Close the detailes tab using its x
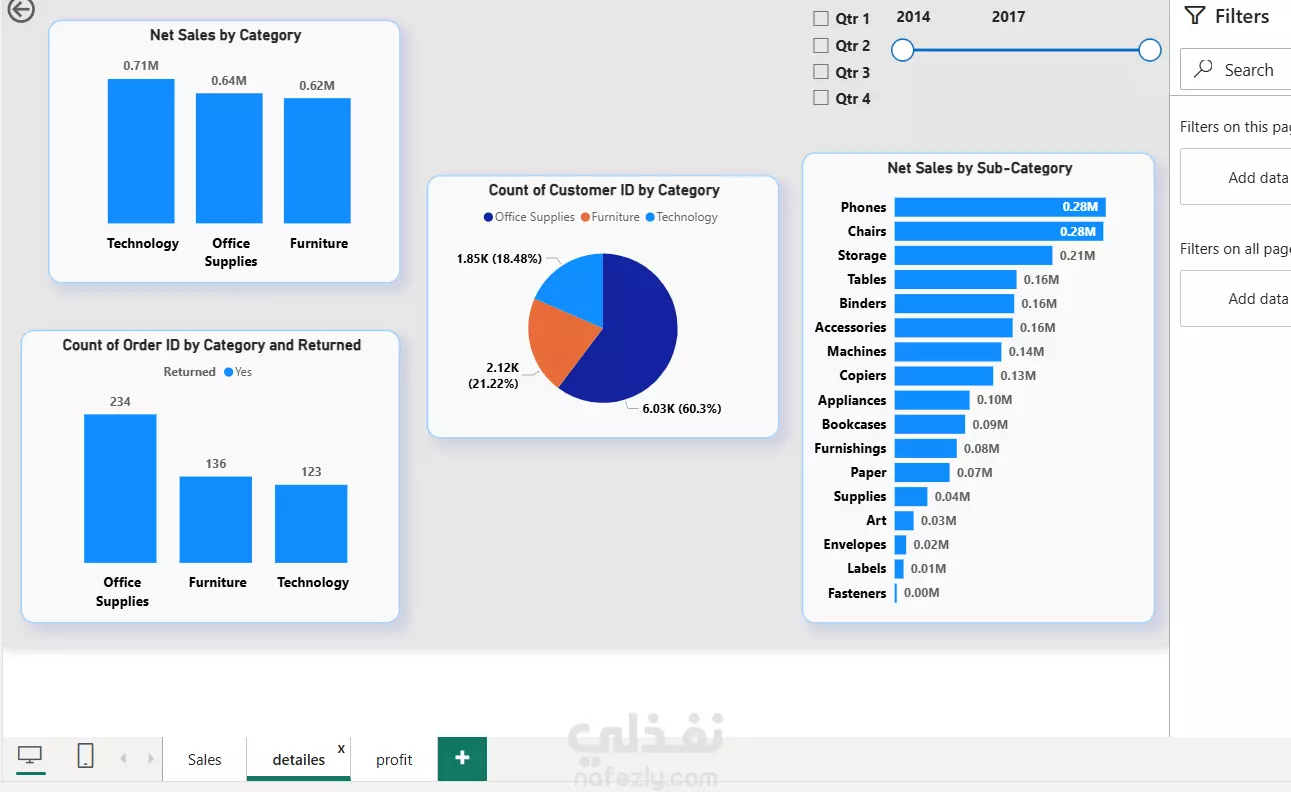 coord(341,748)
